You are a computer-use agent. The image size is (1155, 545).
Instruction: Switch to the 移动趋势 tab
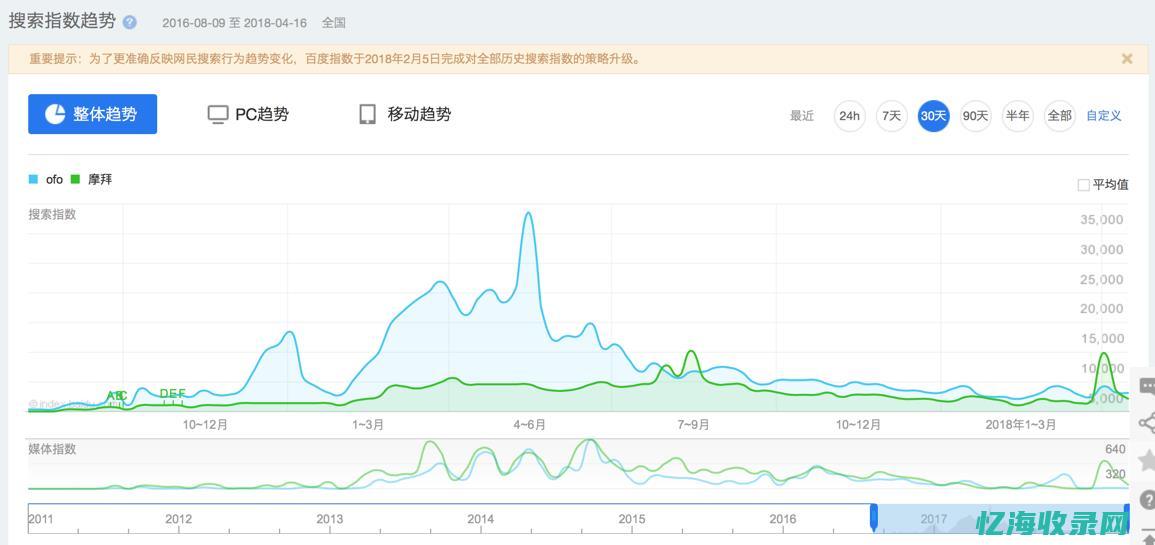404,114
